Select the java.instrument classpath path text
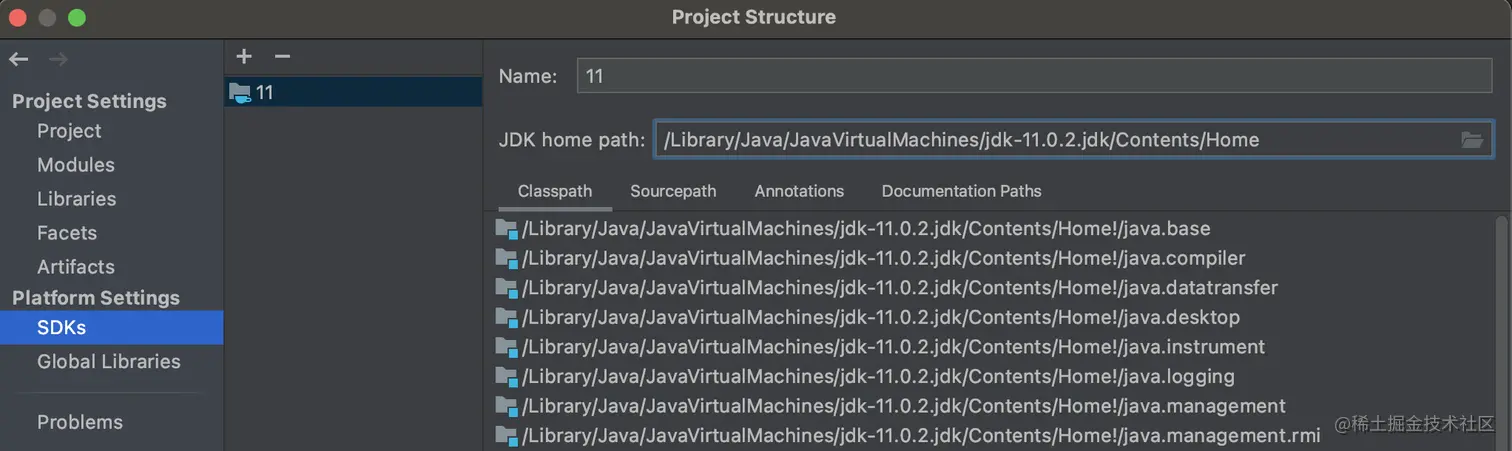 tap(894, 347)
